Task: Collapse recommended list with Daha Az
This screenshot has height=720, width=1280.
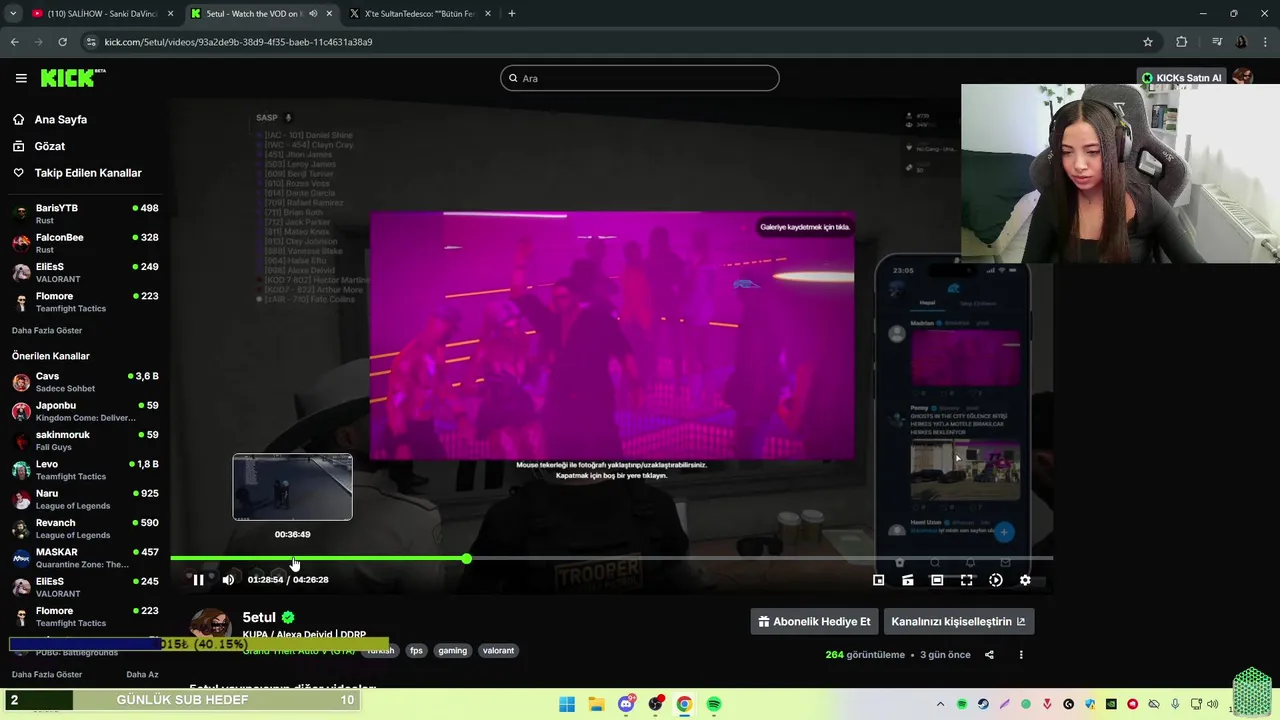Action: click(x=142, y=674)
